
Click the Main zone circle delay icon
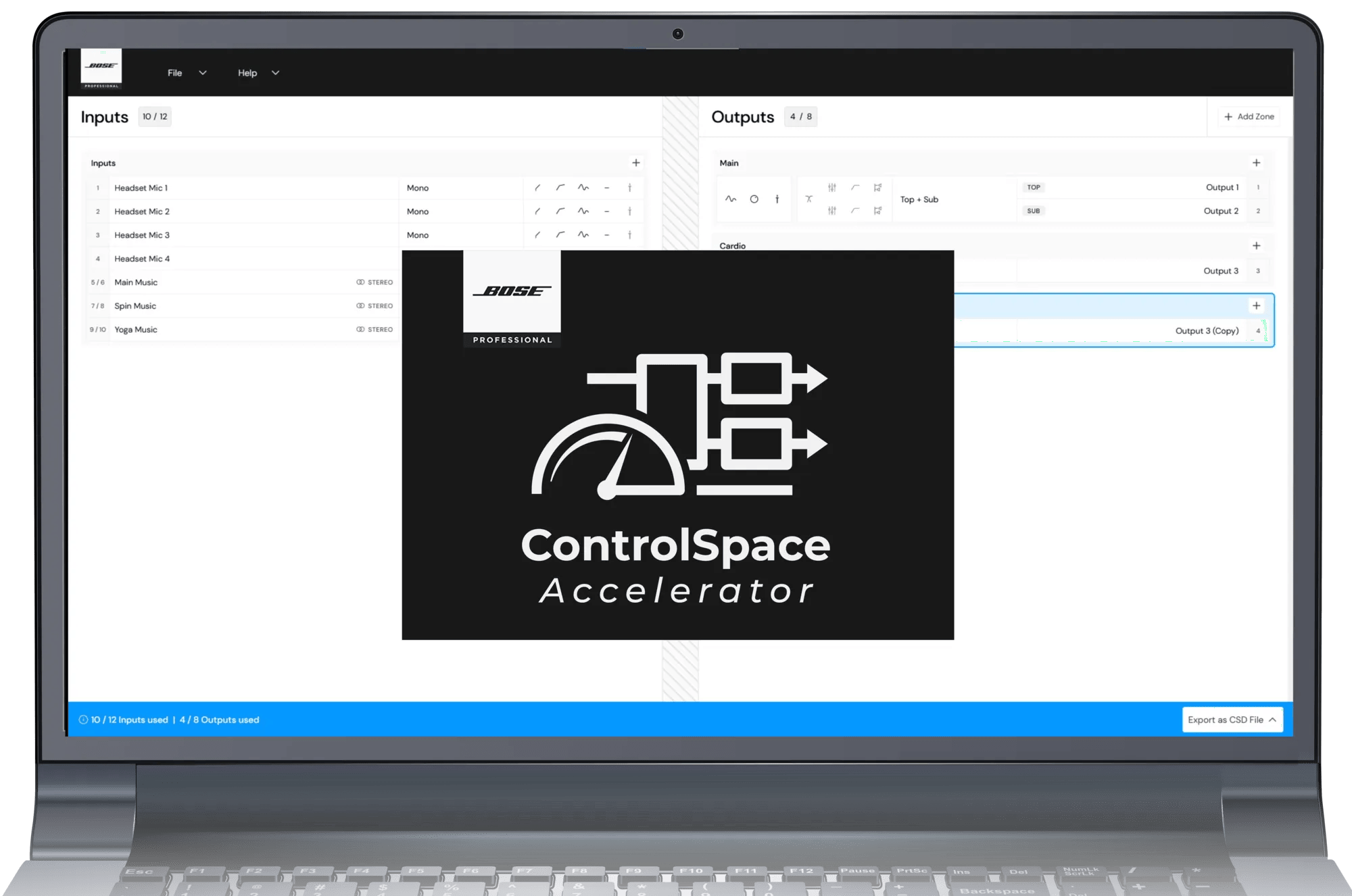tap(754, 199)
